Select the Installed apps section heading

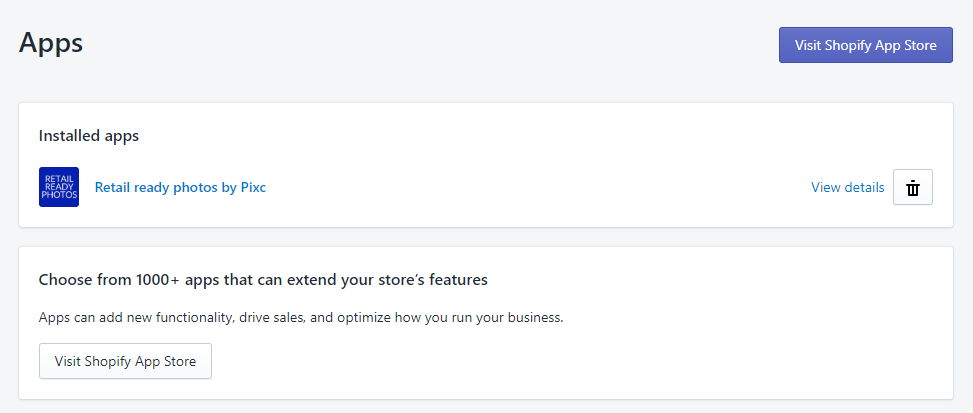click(89, 136)
